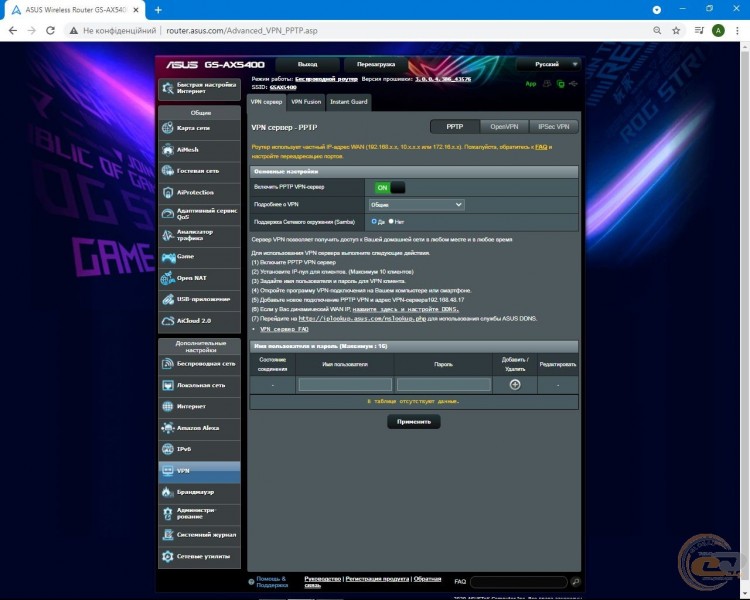Select Samba support "Нет" radio button

click(391, 222)
